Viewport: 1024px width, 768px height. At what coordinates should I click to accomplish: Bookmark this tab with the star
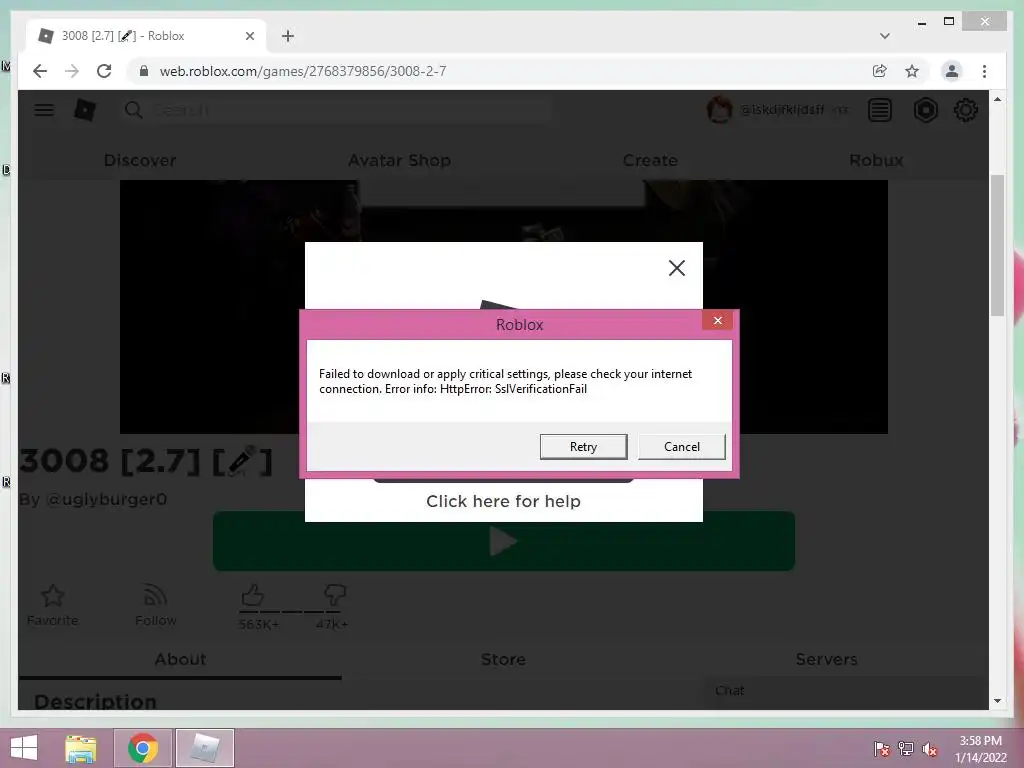click(x=912, y=71)
